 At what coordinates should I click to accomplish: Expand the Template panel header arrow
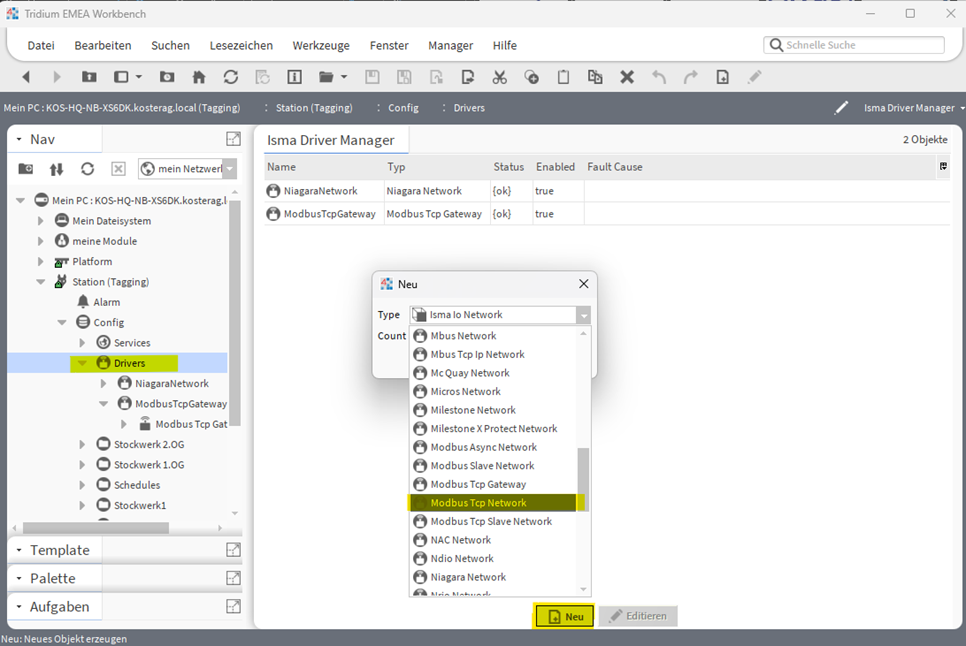click(19, 550)
